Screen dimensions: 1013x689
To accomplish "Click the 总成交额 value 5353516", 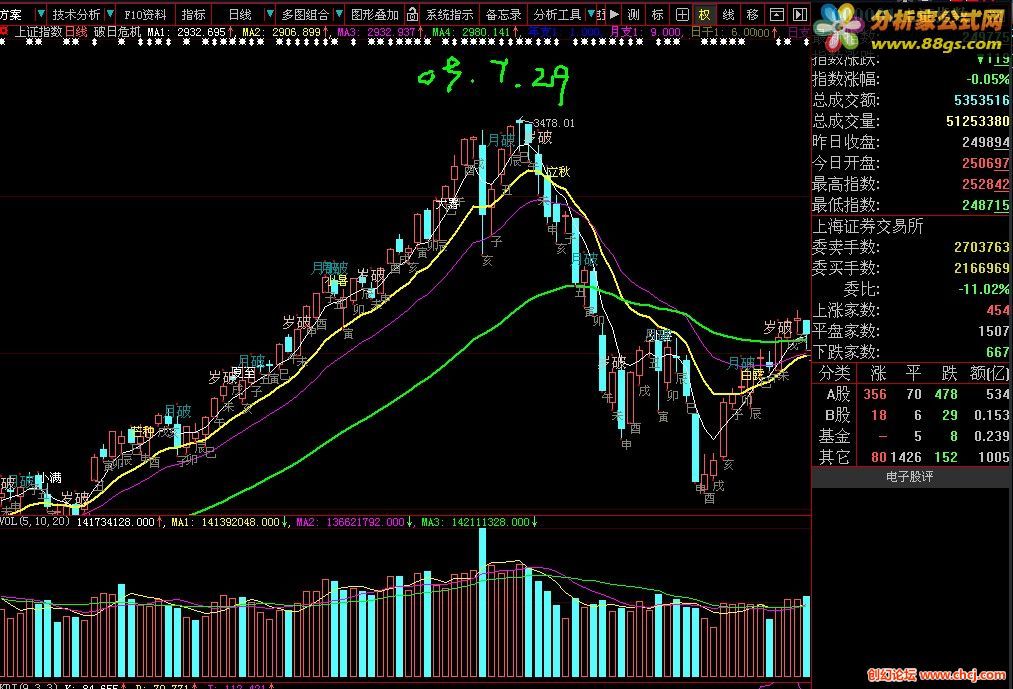I will [x=981, y=100].
